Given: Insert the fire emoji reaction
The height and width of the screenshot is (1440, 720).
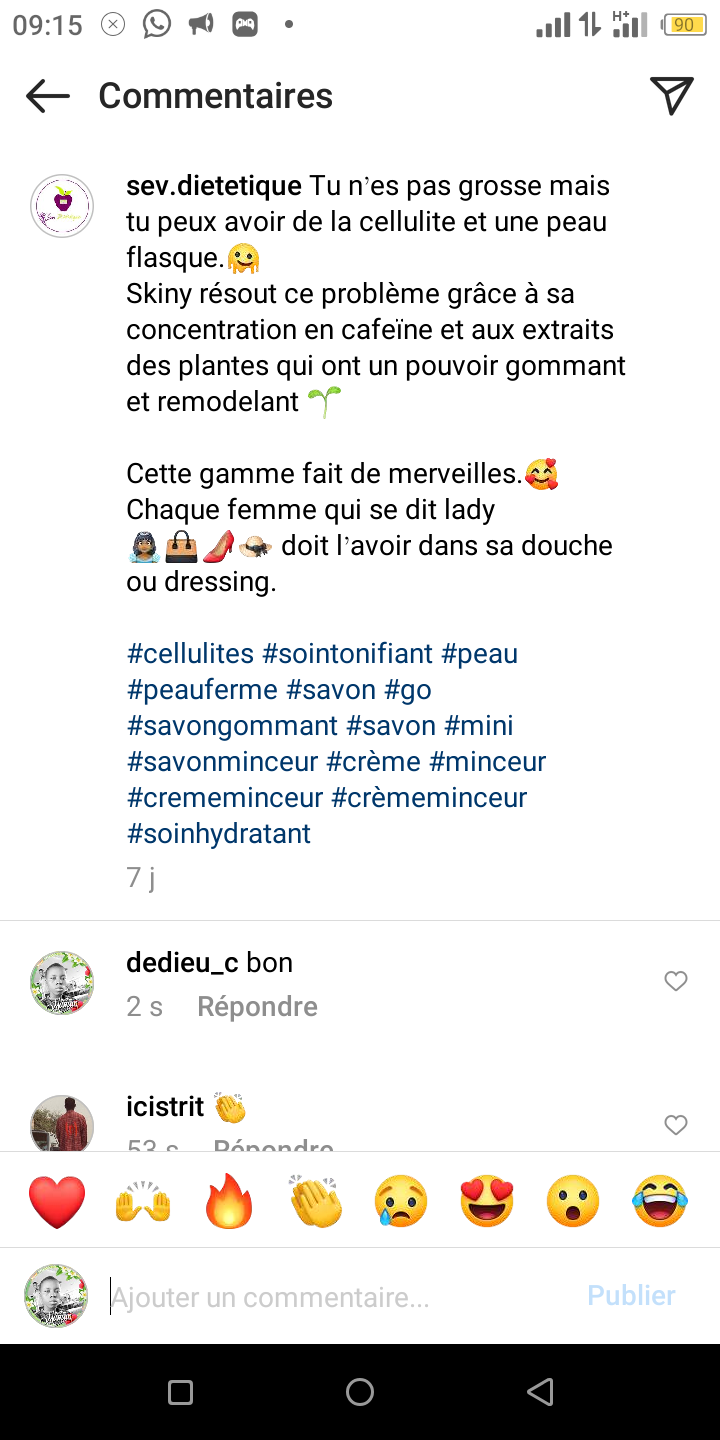Looking at the screenshot, I should tap(229, 1201).
